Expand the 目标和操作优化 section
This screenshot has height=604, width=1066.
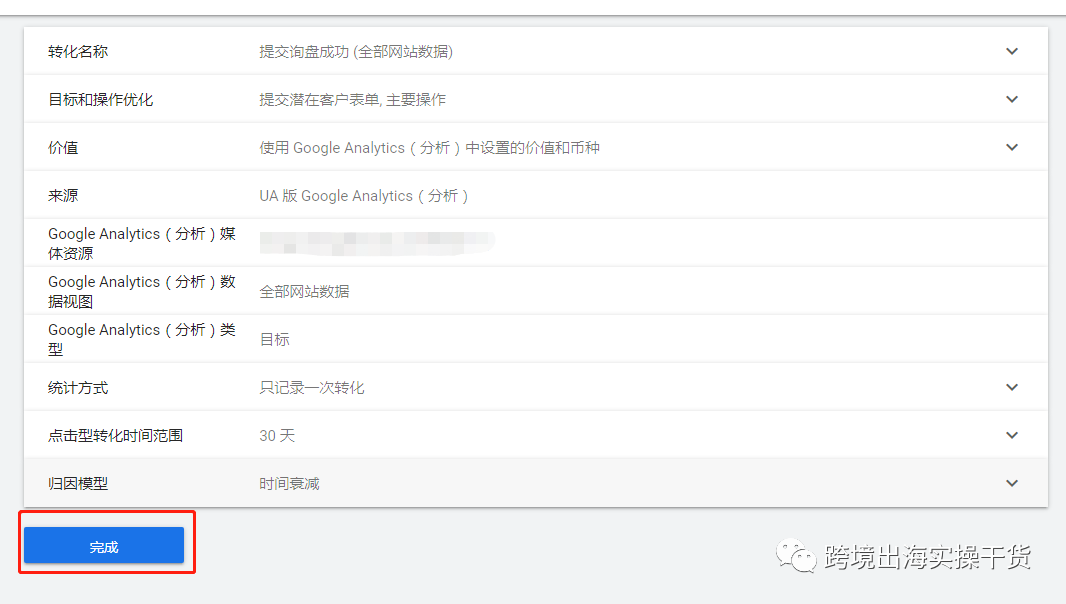click(1011, 99)
